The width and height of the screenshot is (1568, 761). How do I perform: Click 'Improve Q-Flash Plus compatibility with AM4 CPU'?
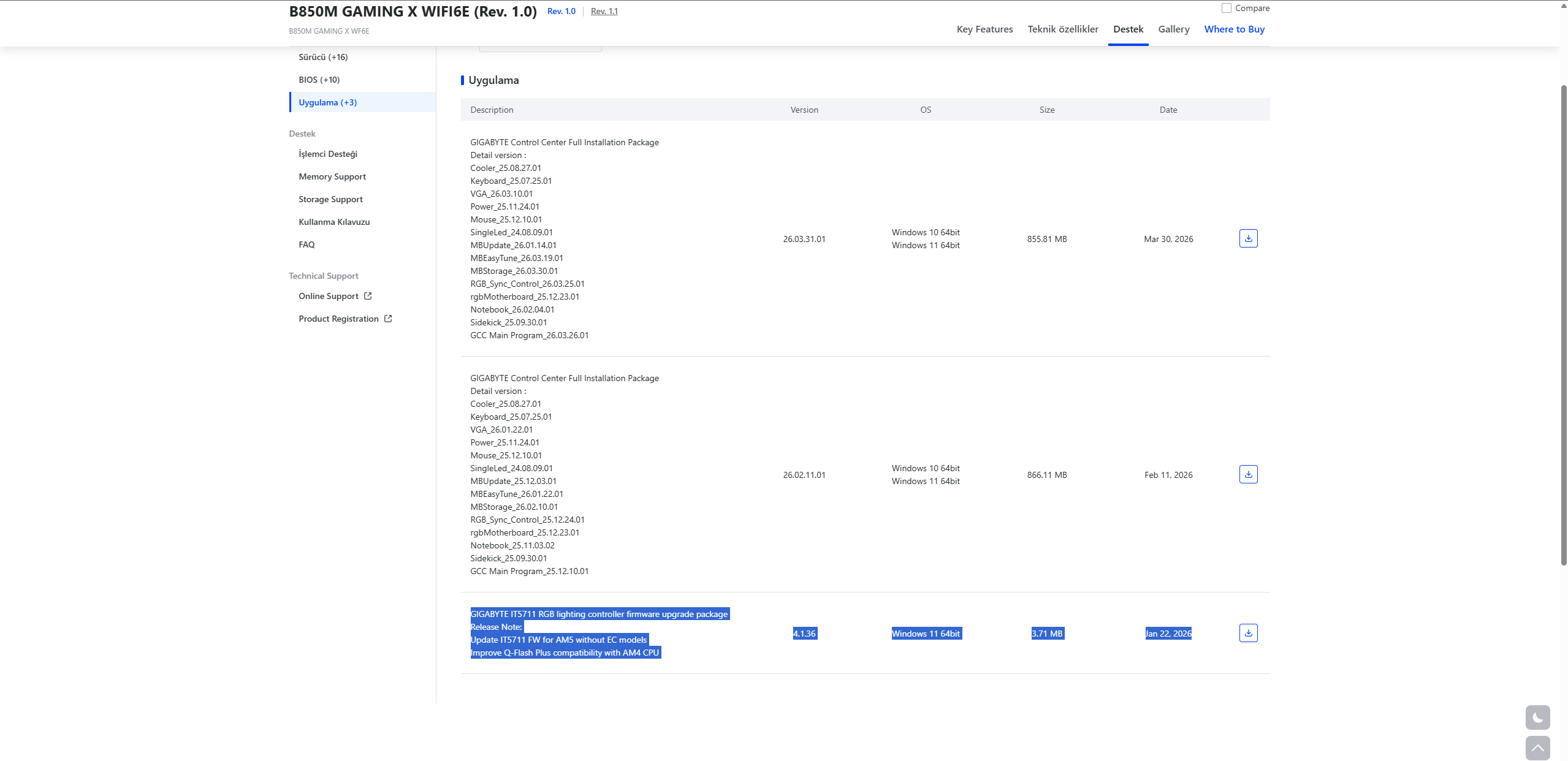565,653
